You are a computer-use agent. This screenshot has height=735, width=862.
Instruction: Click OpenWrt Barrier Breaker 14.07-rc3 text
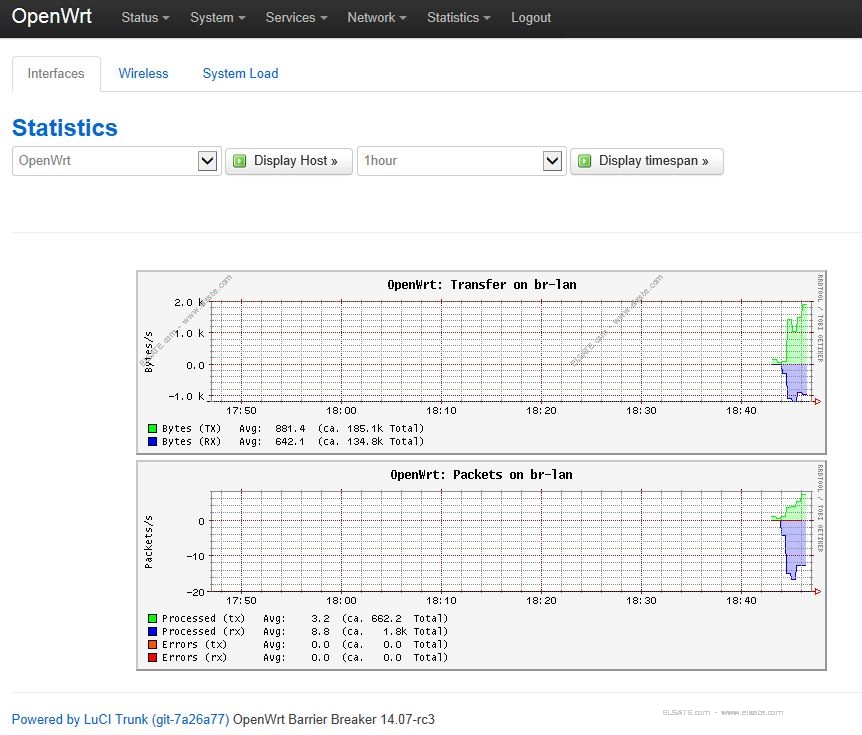coord(334,720)
